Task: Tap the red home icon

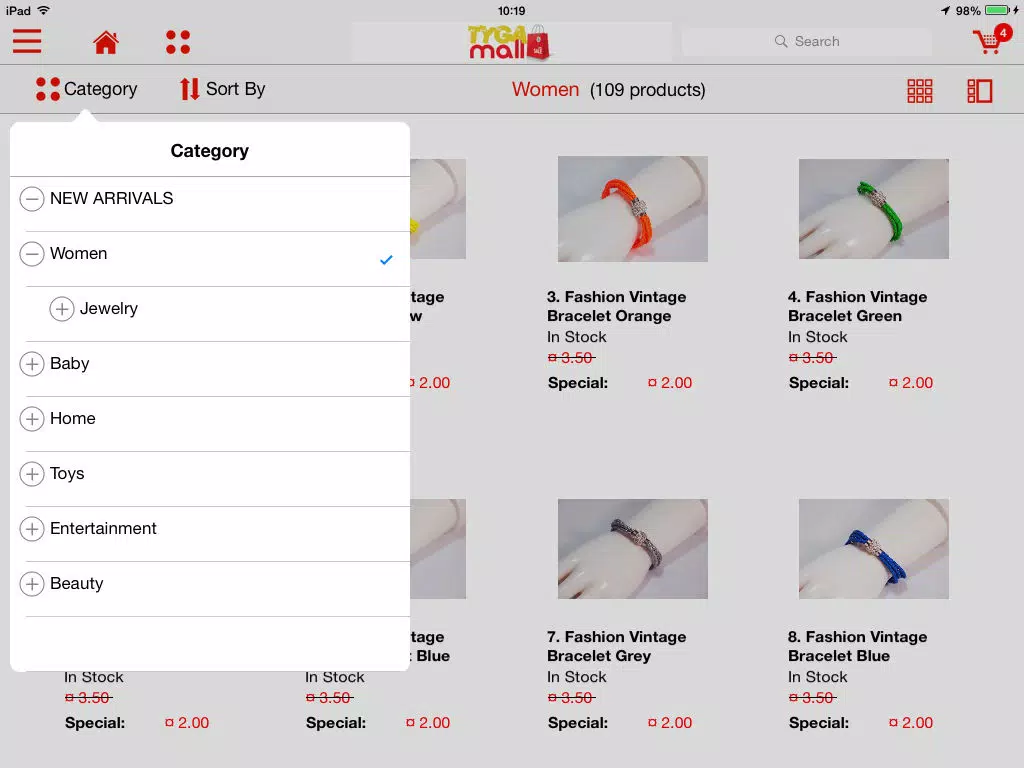Action: (106, 42)
